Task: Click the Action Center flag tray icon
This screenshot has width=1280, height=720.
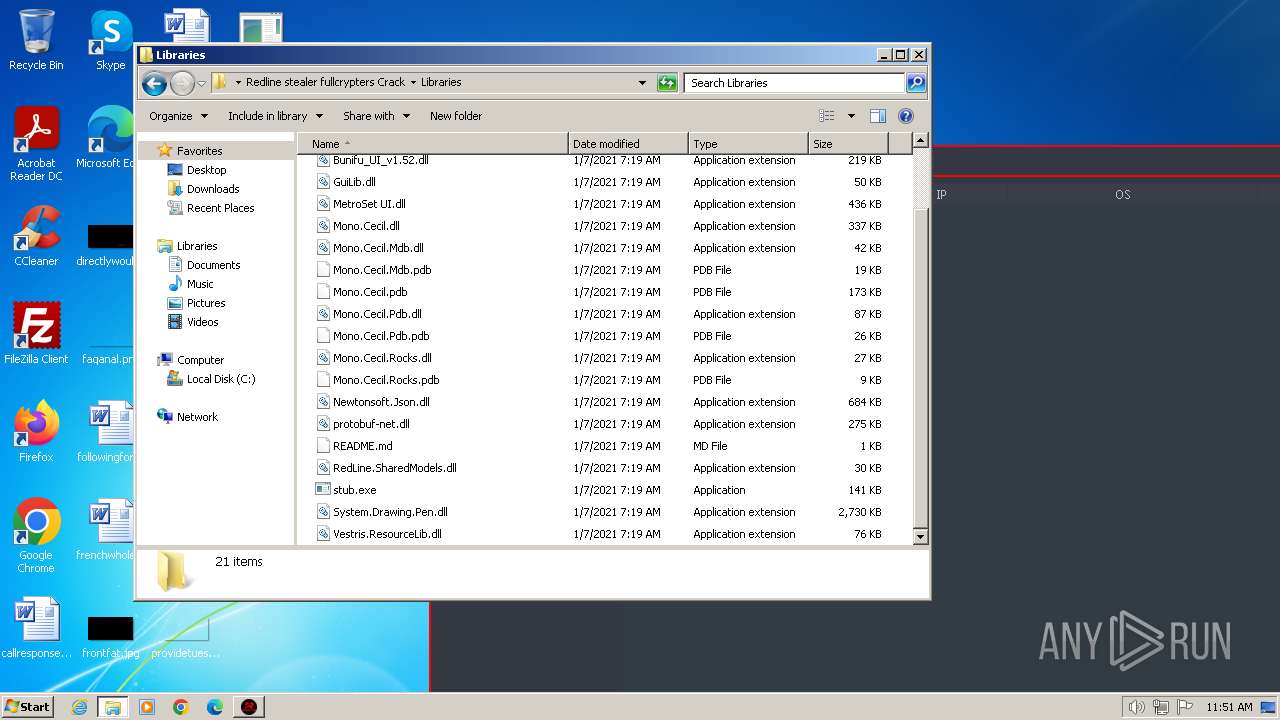Action: coord(1184,707)
